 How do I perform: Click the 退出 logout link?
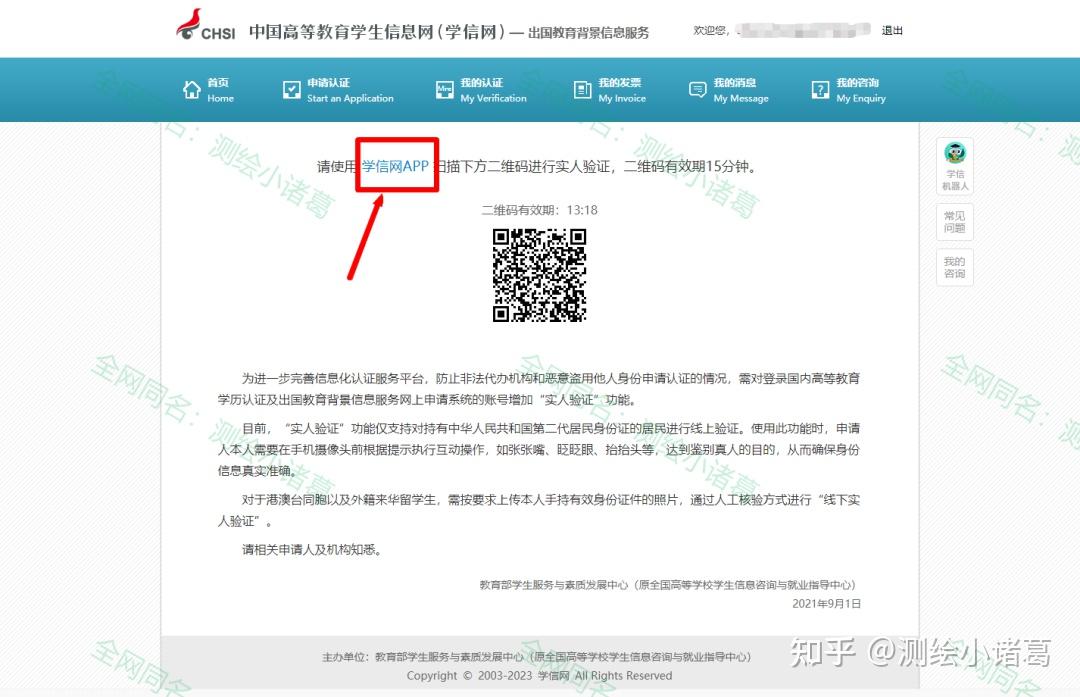point(892,30)
